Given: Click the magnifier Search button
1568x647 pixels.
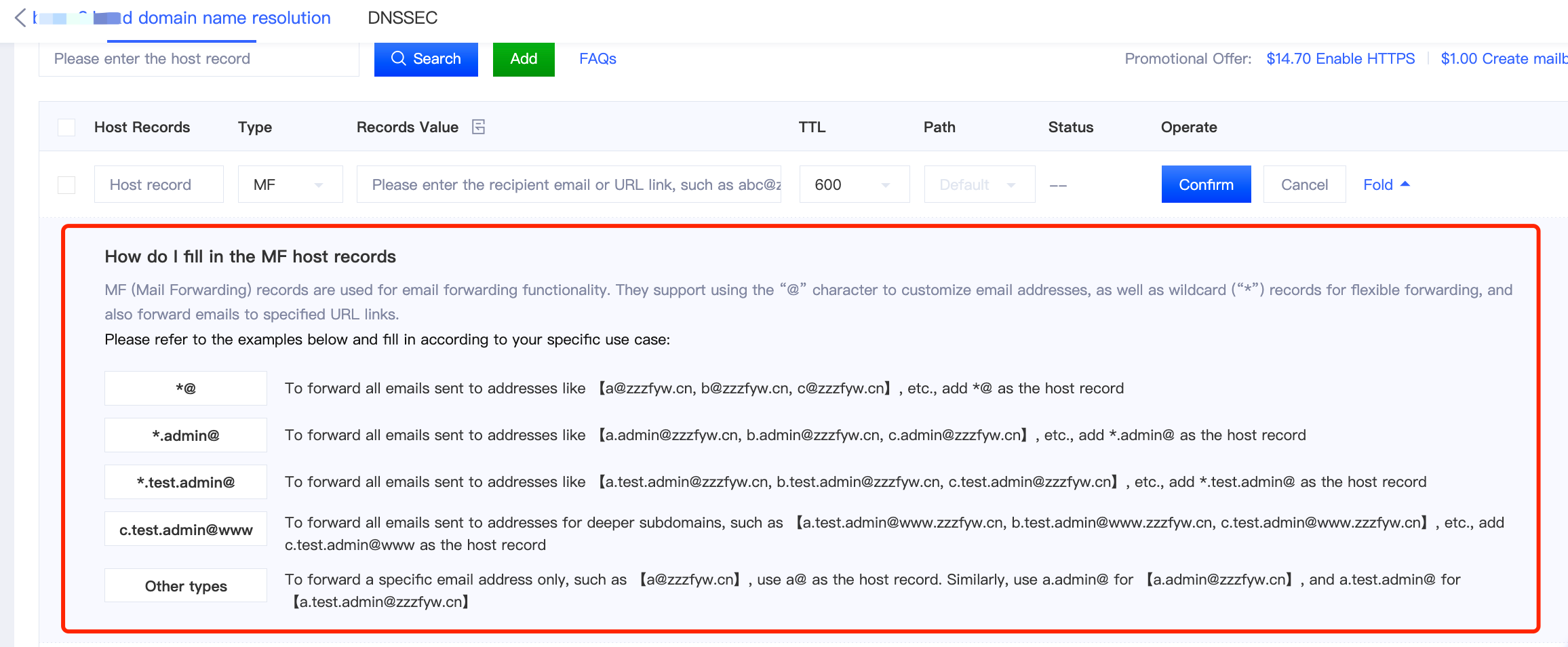Looking at the screenshot, I should coord(426,59).
